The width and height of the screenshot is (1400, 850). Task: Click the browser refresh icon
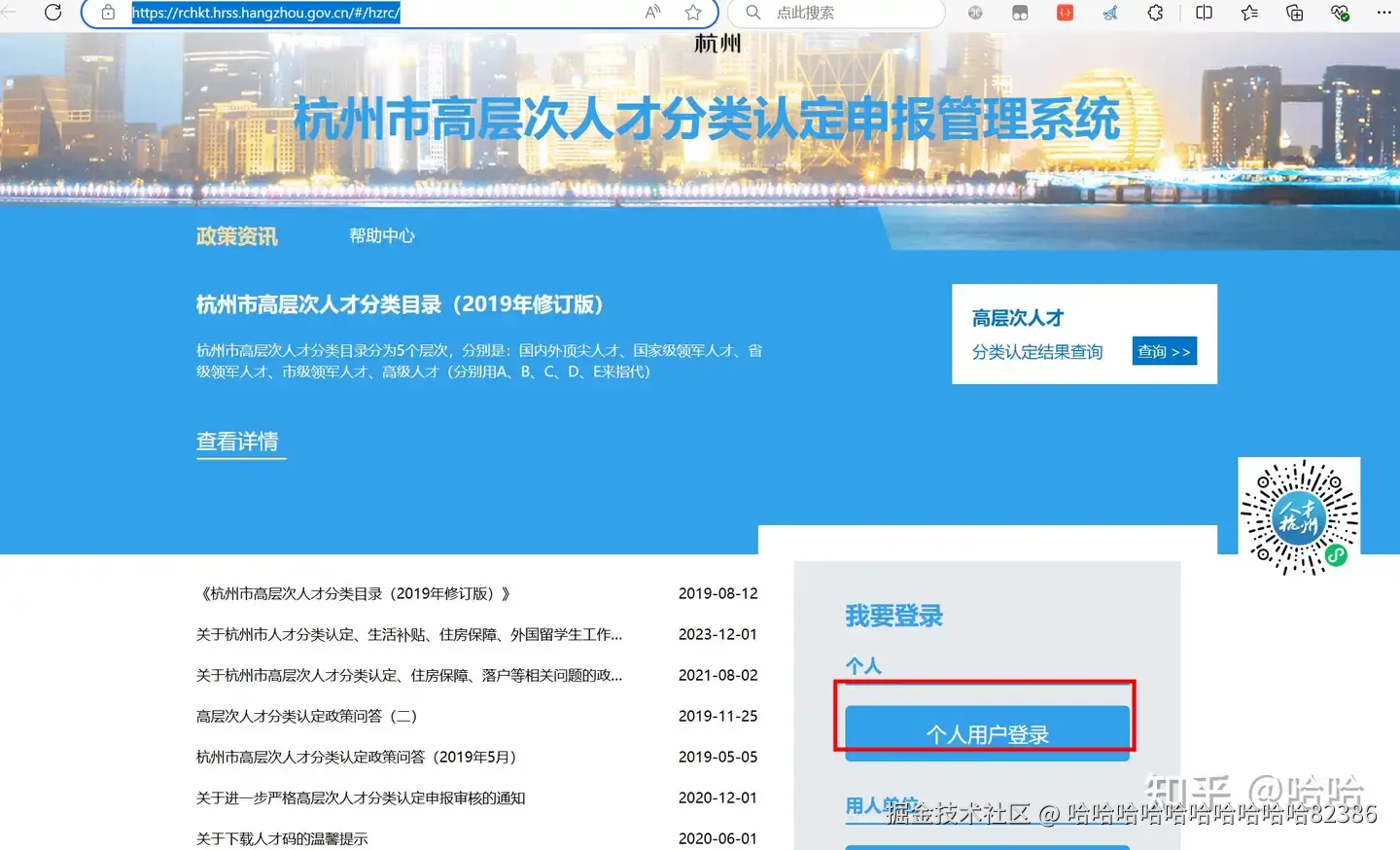[x=53, y=13]
